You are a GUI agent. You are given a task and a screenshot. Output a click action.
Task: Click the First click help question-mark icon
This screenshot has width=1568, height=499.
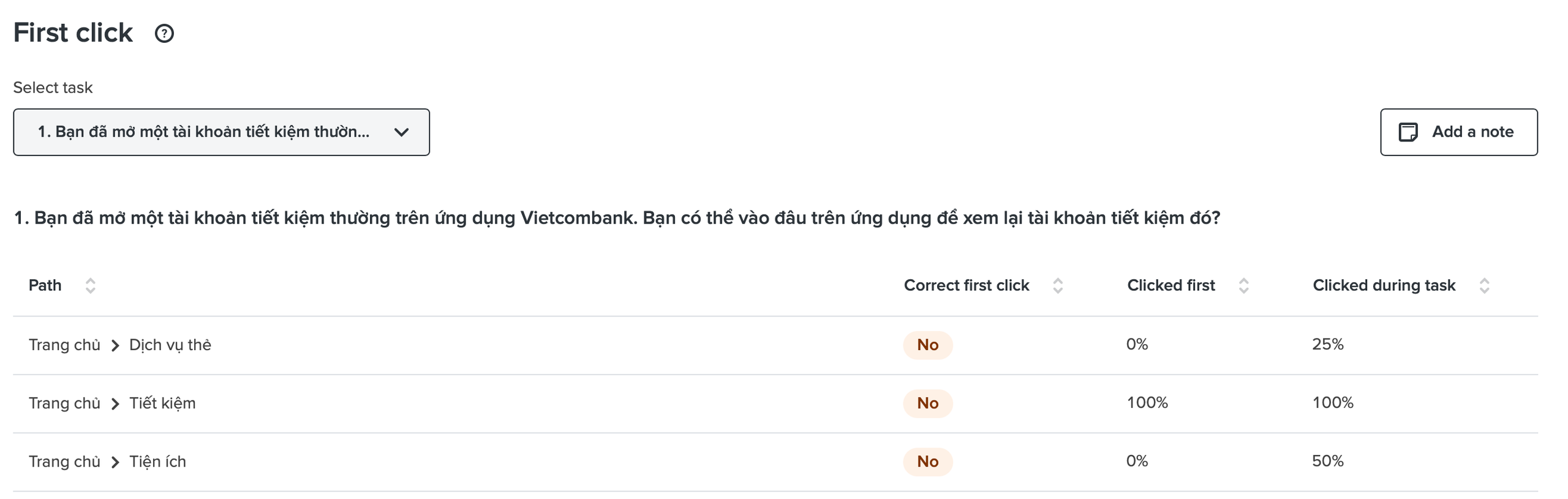point(164,33)
